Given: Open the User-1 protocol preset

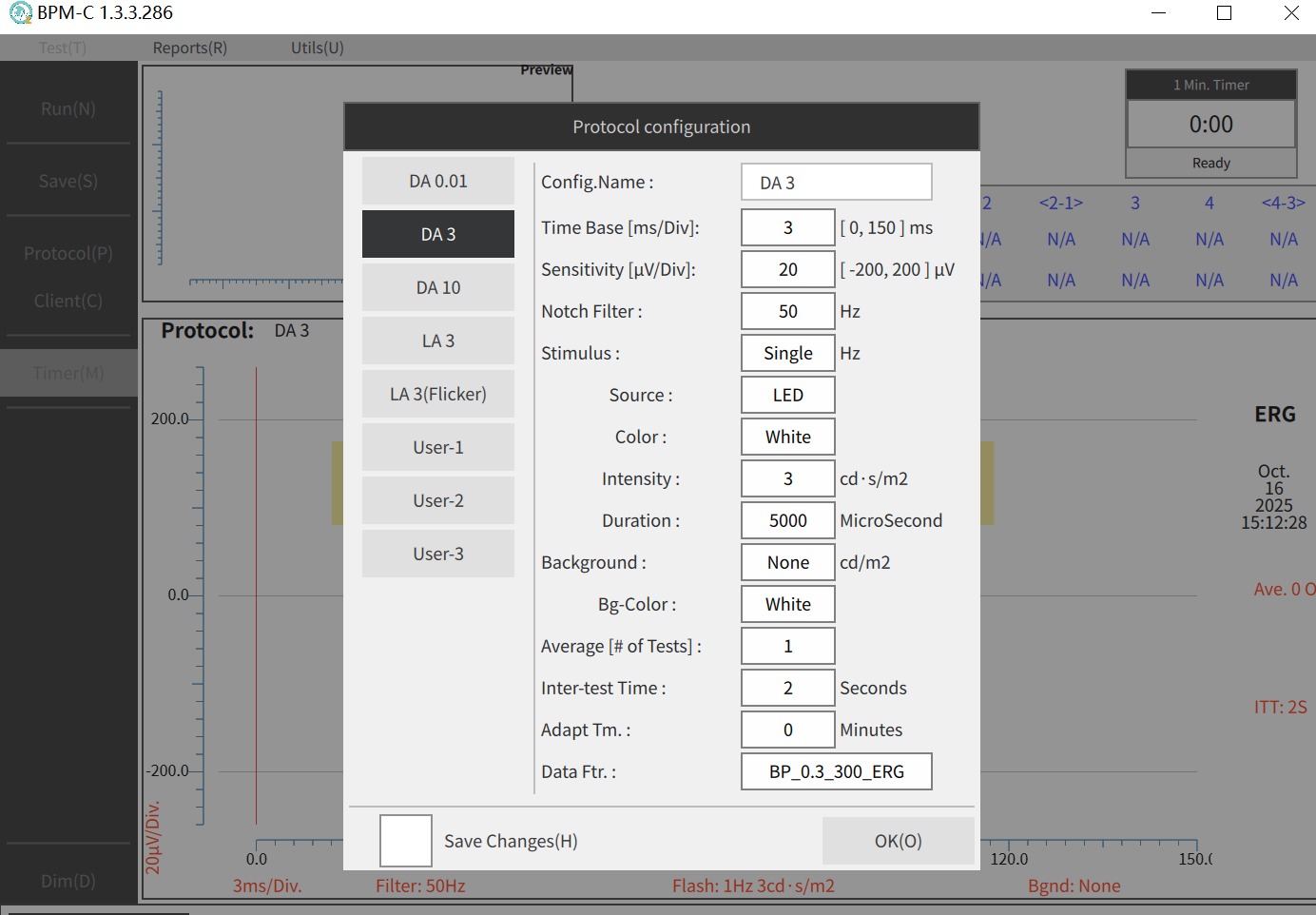Looking at the screenshot, I should 438,447.
